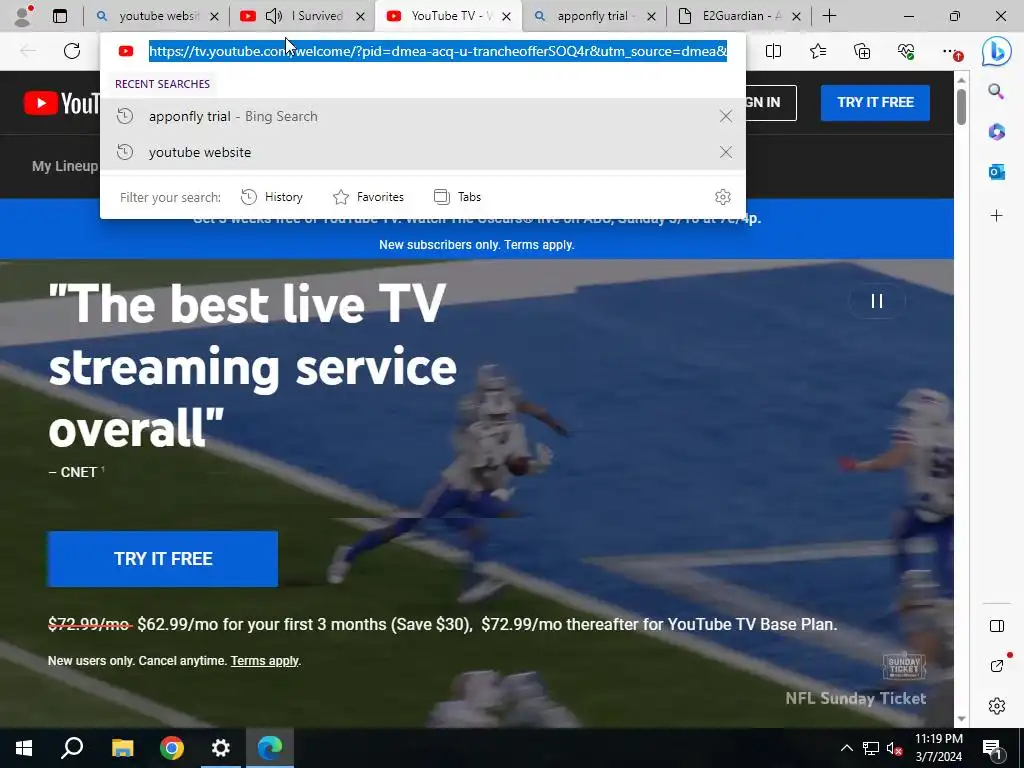Open split screen view icon

coord(773,51)
